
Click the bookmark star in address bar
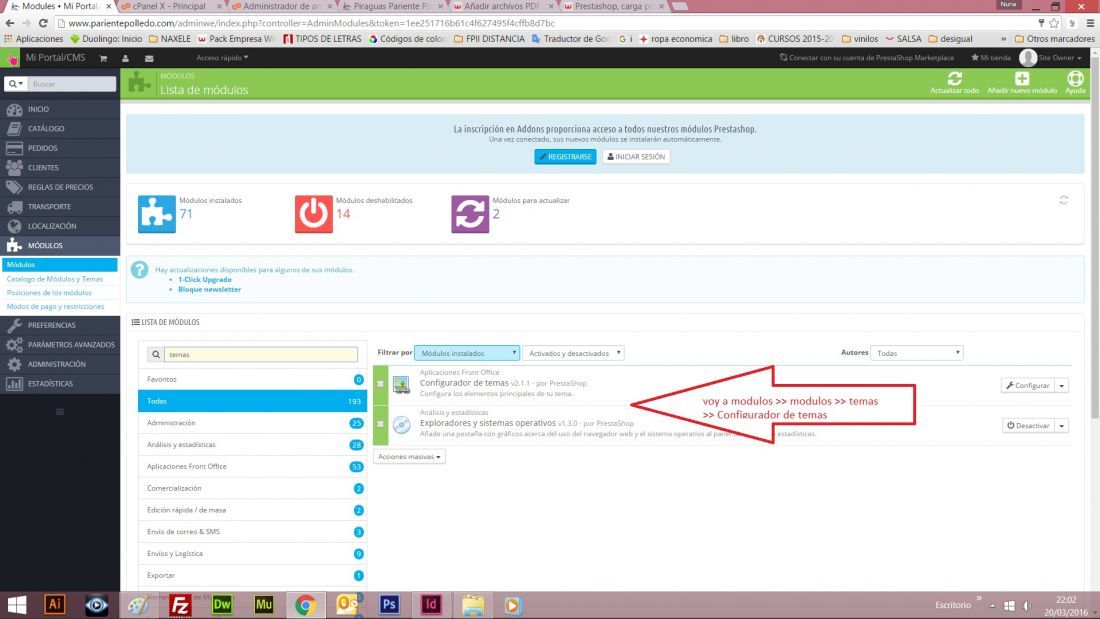1054,23
